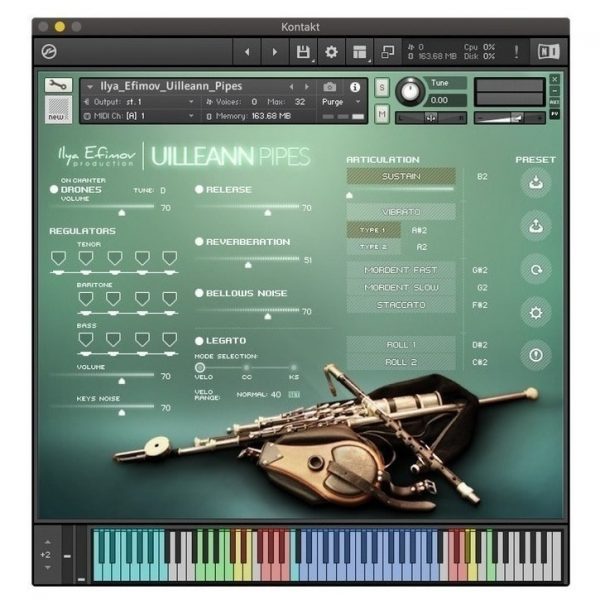Click the Keys Noise slider

102,409
